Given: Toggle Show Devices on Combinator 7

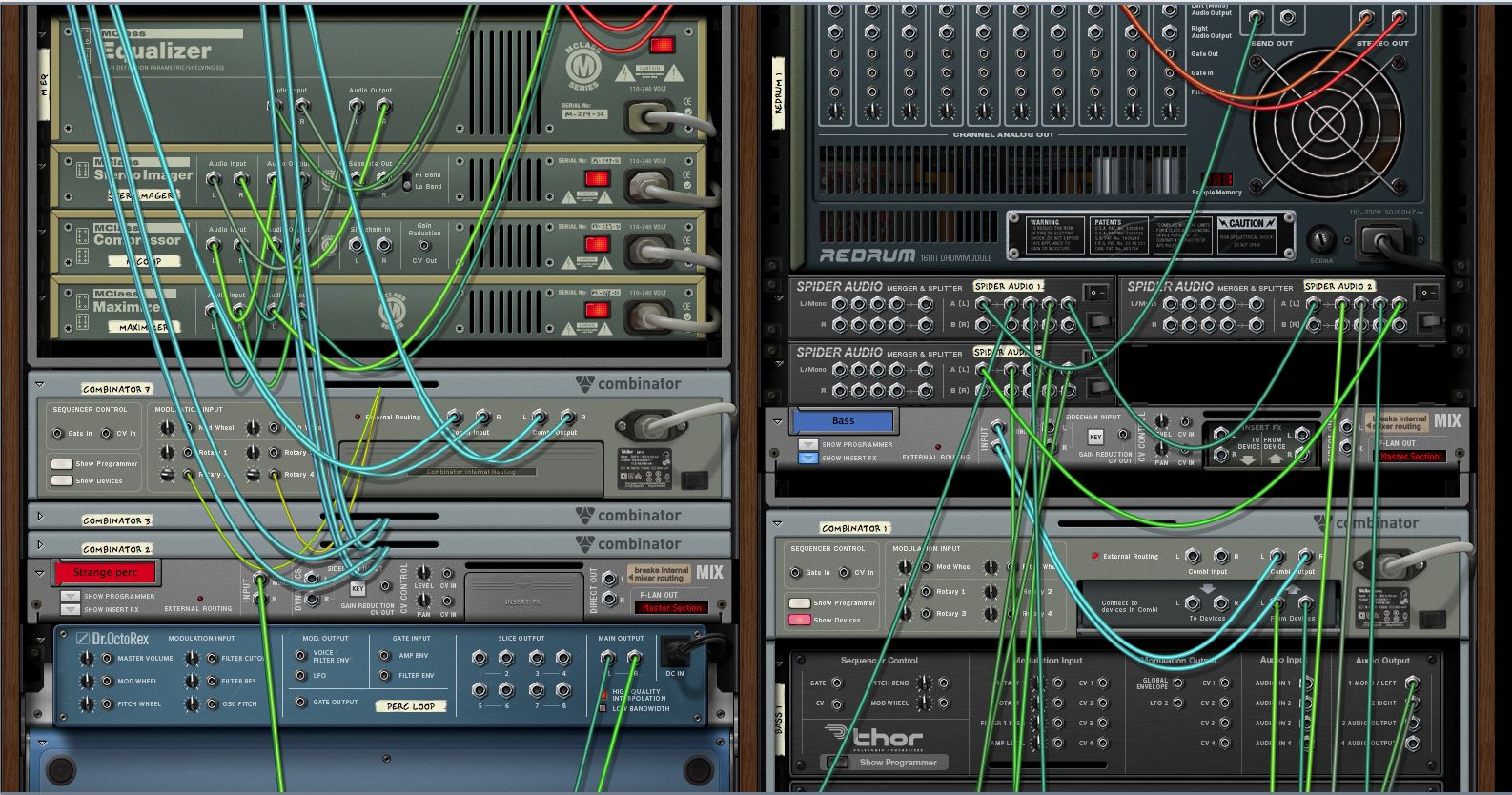Looking at the screenshot, I should (x=62, y=480).
